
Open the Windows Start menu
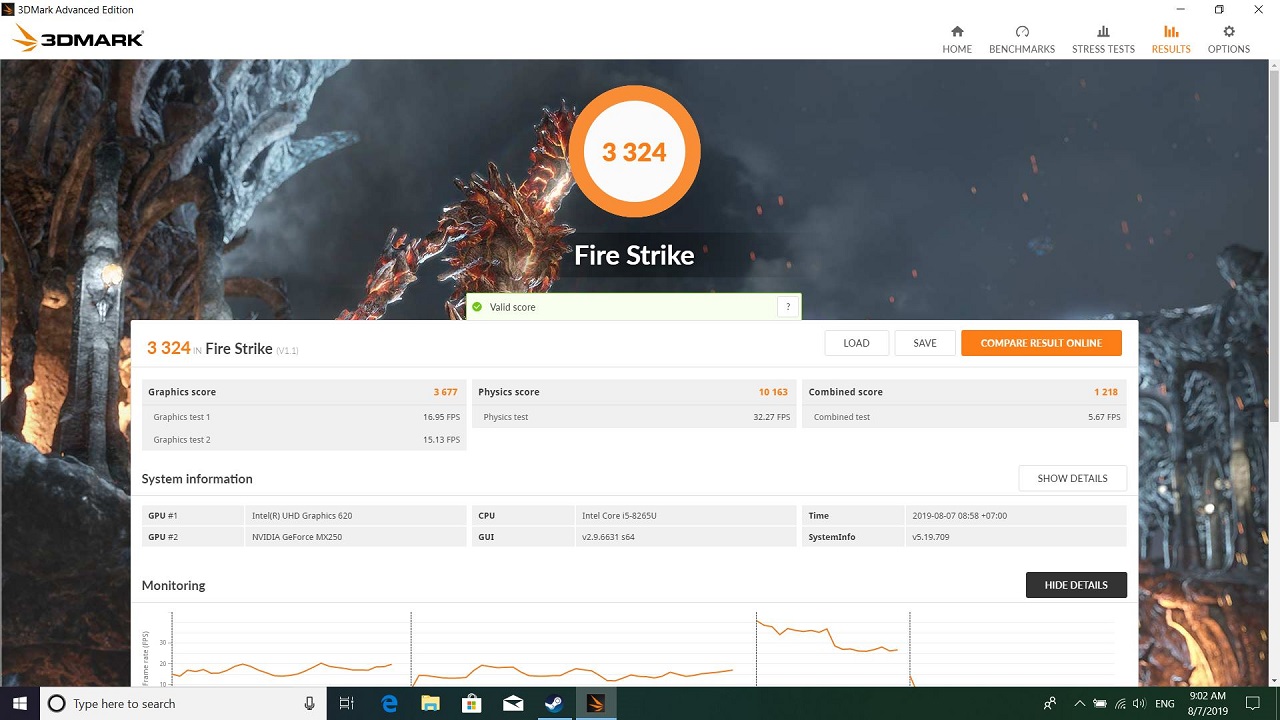tap(20, 704)
